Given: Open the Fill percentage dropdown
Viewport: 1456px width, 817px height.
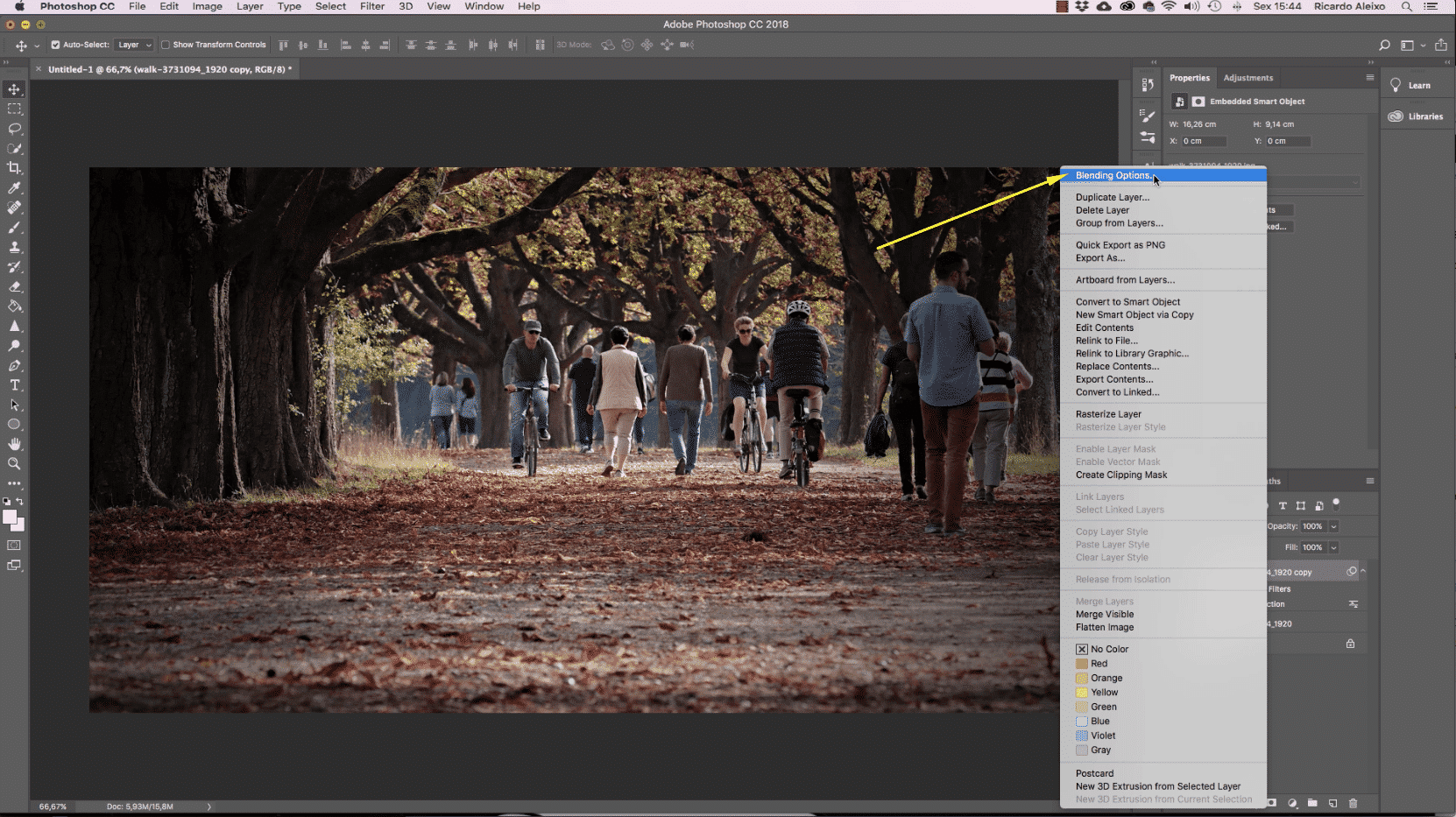Looking at the screenshot, I should [1333, 547].
